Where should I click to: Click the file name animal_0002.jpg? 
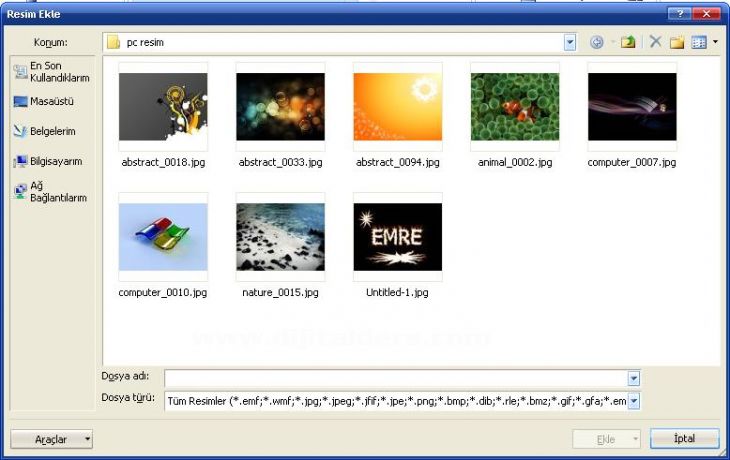click(515, 162)
